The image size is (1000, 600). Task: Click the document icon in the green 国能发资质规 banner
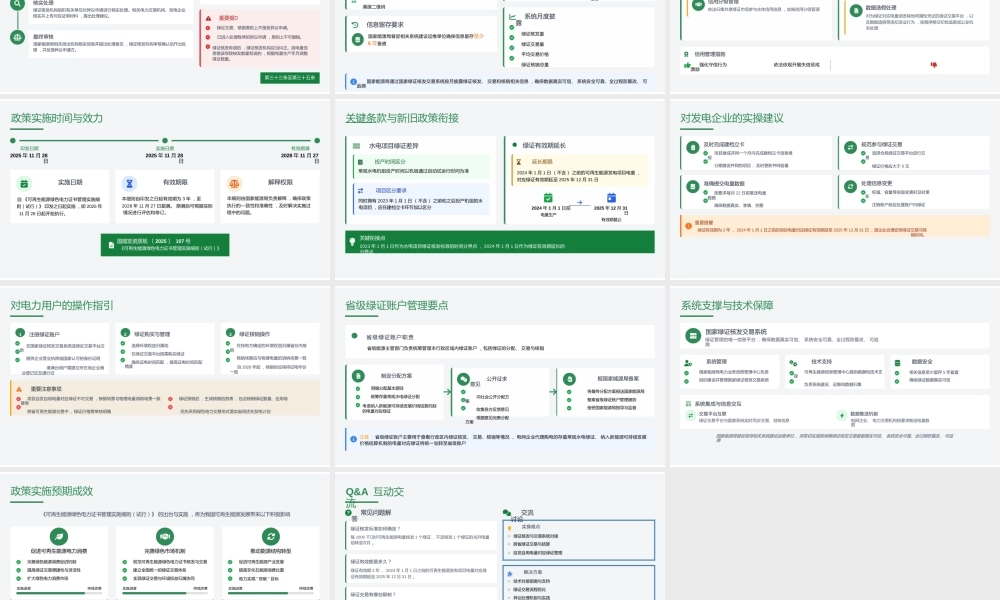pos(109,245)
